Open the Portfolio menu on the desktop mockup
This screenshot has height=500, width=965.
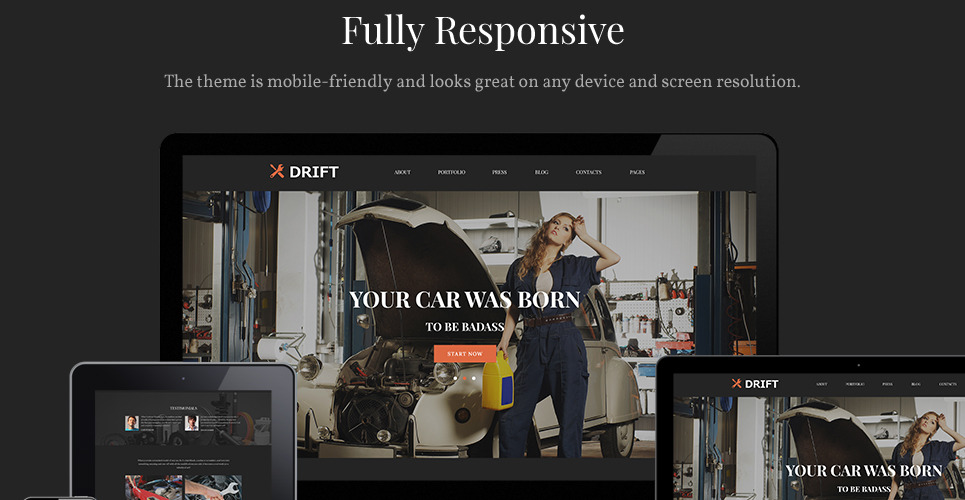pyautogui.click(x=451, y=172)
